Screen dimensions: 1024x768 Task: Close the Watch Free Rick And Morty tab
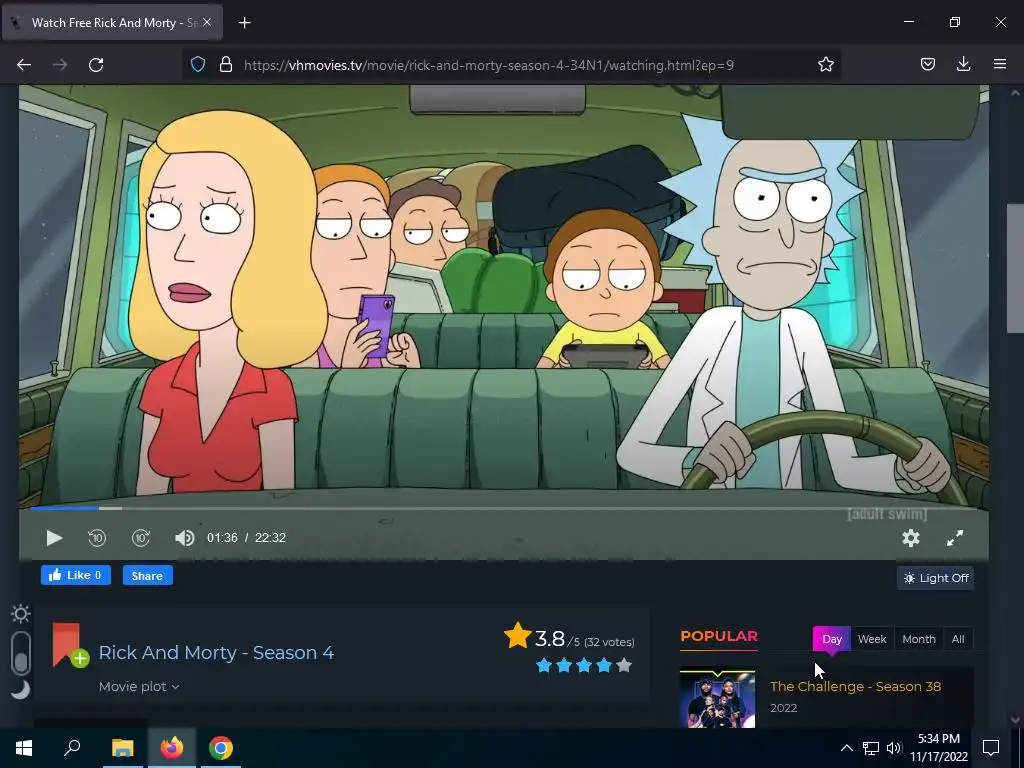(207, 23)
